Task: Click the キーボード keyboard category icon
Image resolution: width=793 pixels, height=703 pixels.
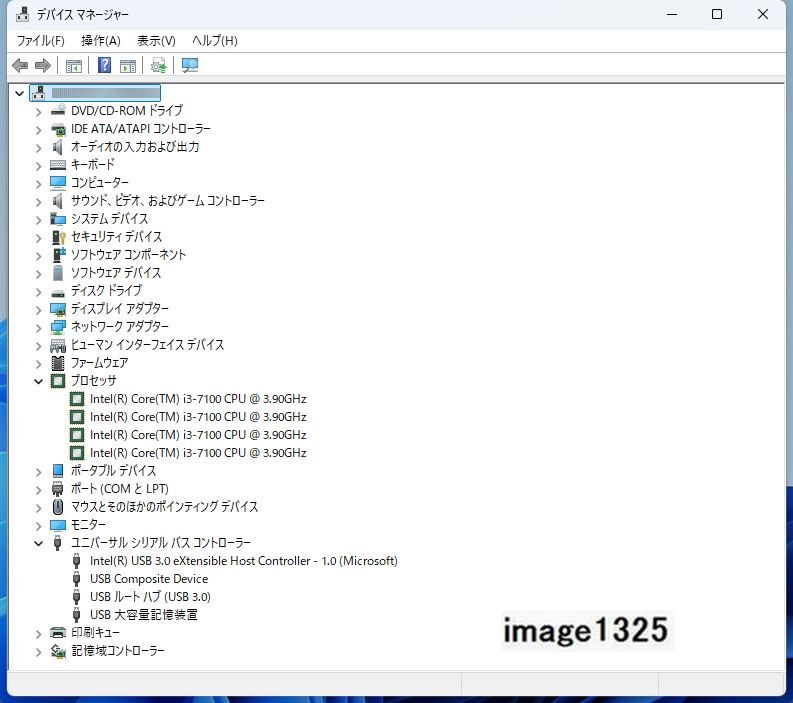Action: click(x=58, y=164)
